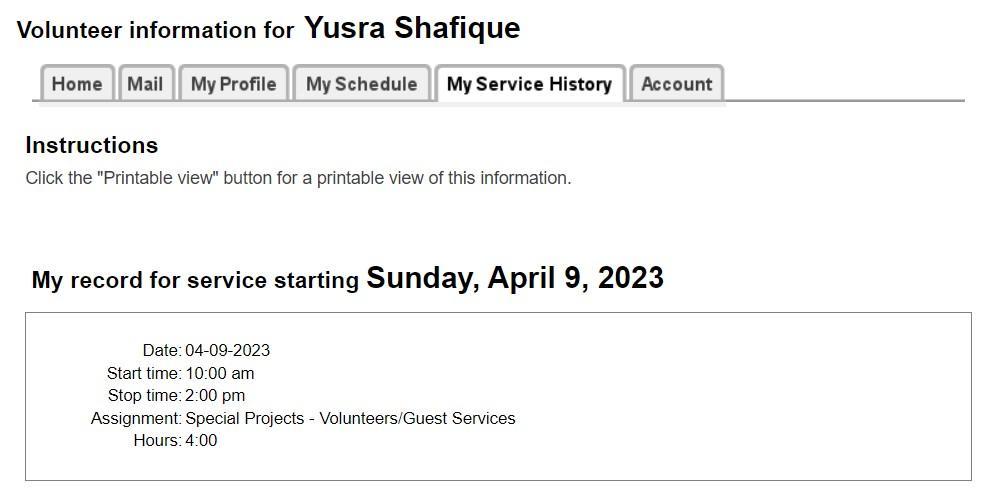
Task: Click the "Hours:" field label
Action: (x=157, y=441)
